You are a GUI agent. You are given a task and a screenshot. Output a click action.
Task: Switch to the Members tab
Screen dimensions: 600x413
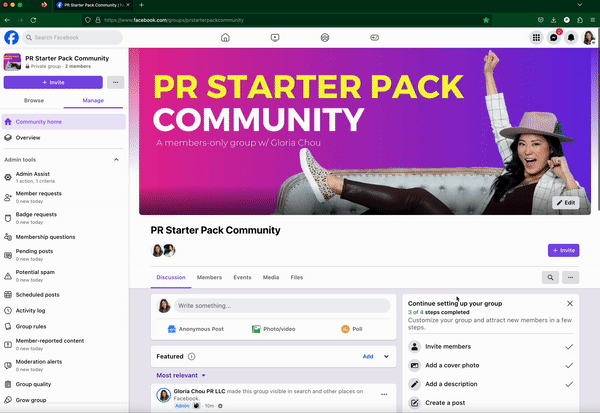[209, 277]
